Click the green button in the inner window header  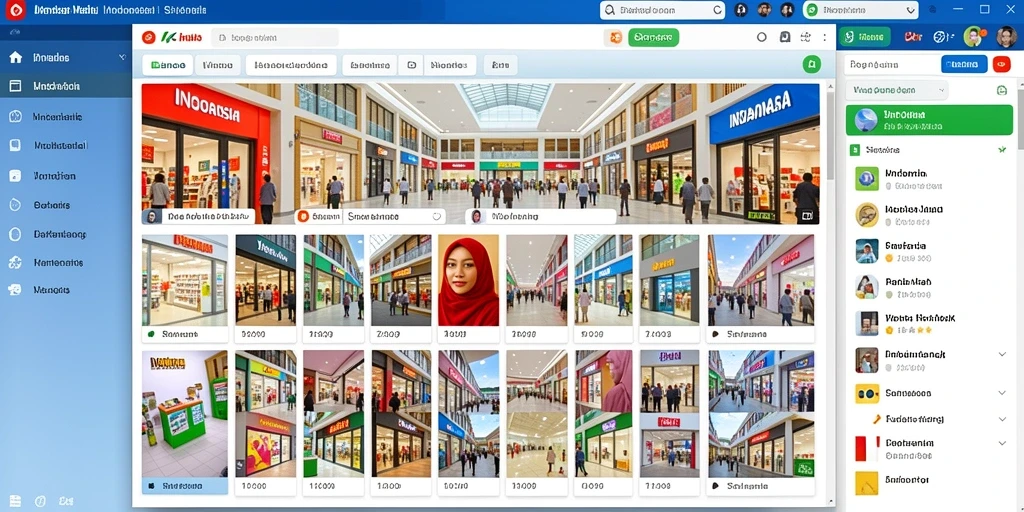click(x=653, y=37)
